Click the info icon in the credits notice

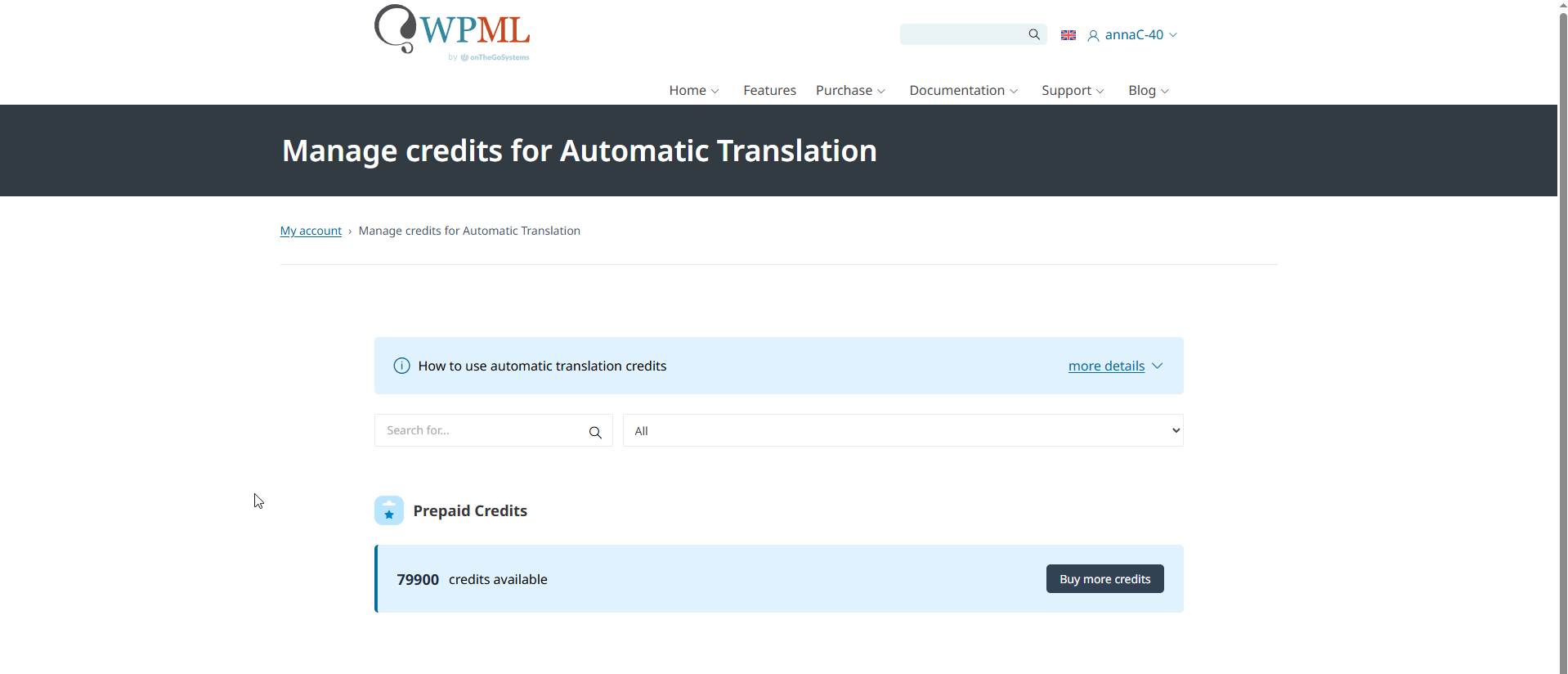click(401, 366)
